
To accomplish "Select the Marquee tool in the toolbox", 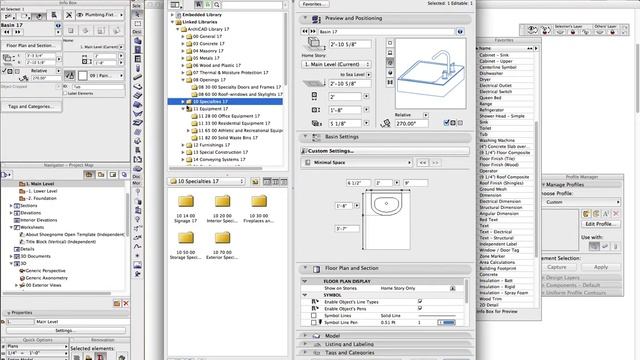I will point(137,24).
